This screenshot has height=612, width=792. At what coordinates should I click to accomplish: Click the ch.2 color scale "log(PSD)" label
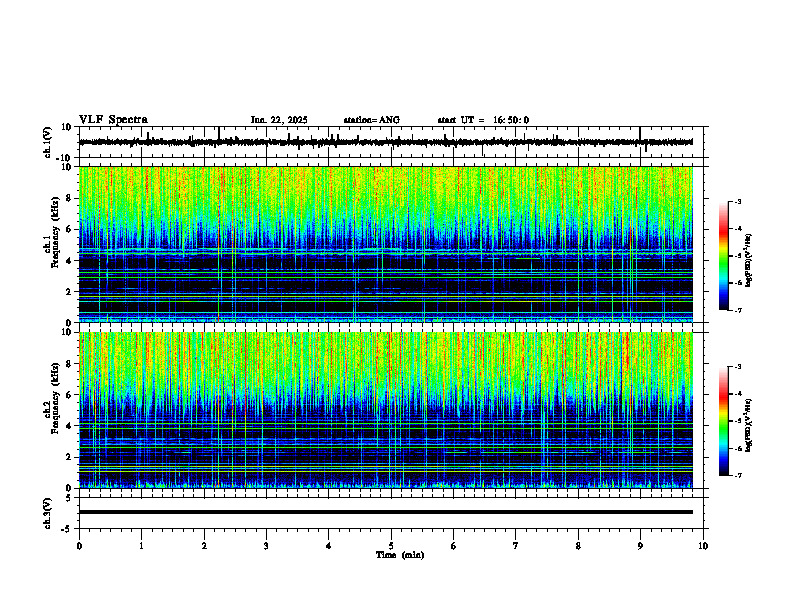pyautogui.click(x=749, y=425)
